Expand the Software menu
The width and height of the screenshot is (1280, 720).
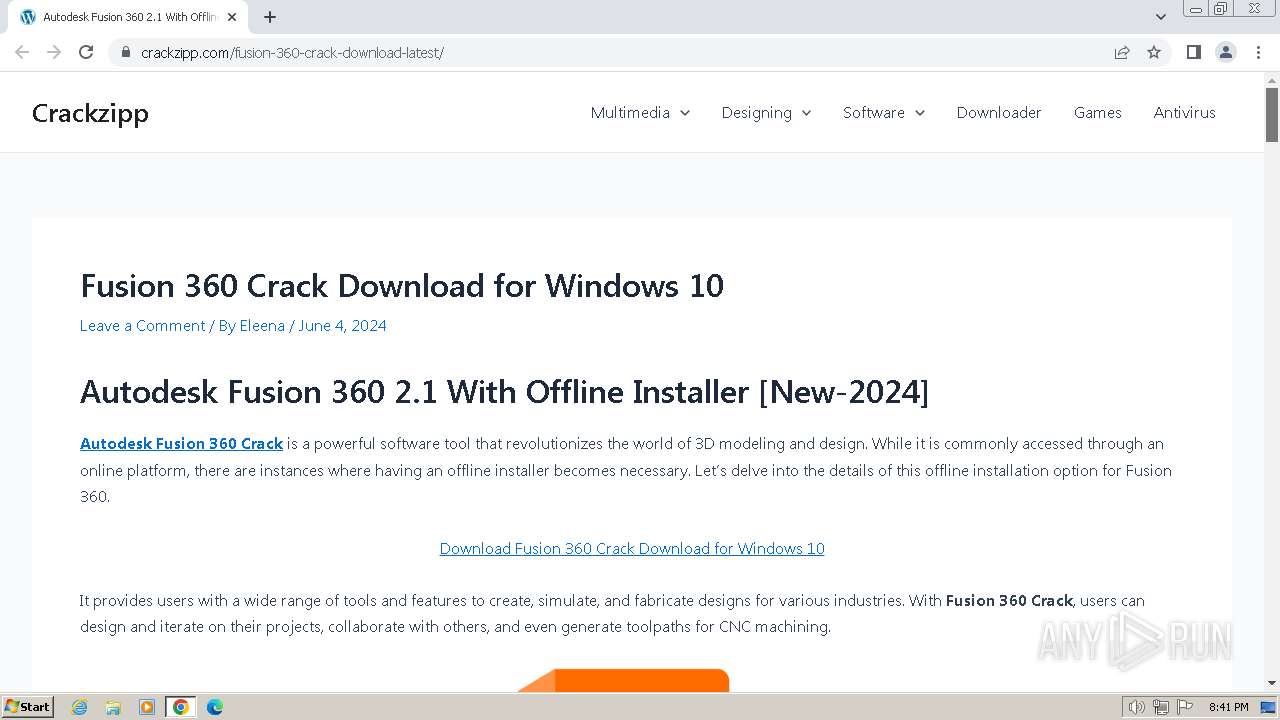click(884, 113)
